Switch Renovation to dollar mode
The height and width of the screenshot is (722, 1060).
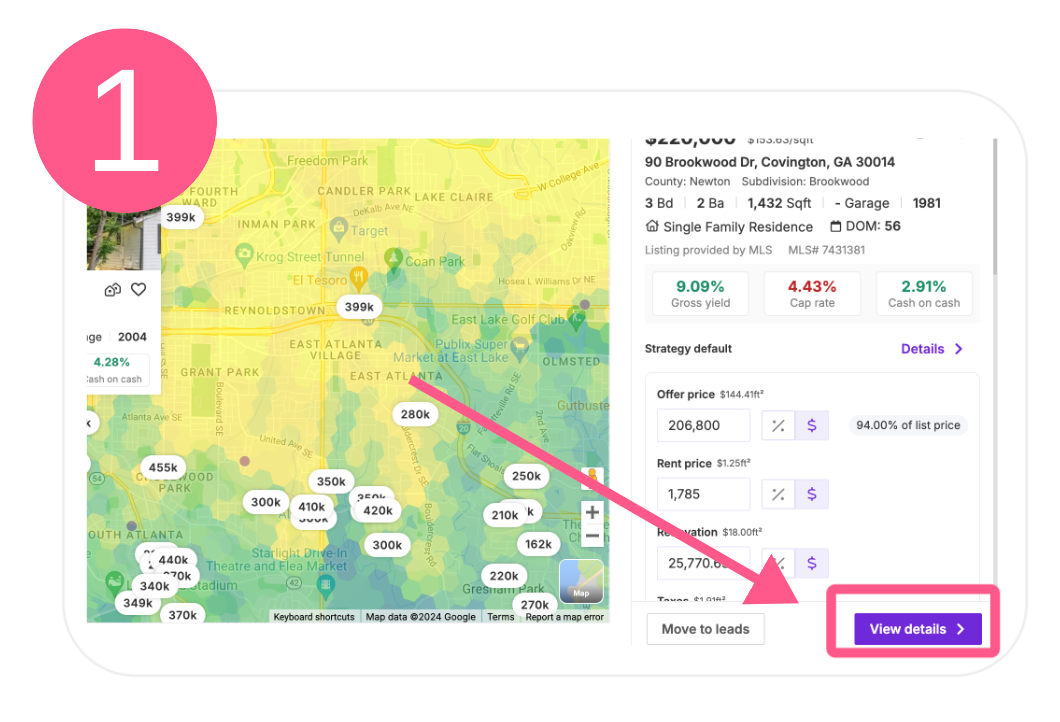[x=812, y=563]
